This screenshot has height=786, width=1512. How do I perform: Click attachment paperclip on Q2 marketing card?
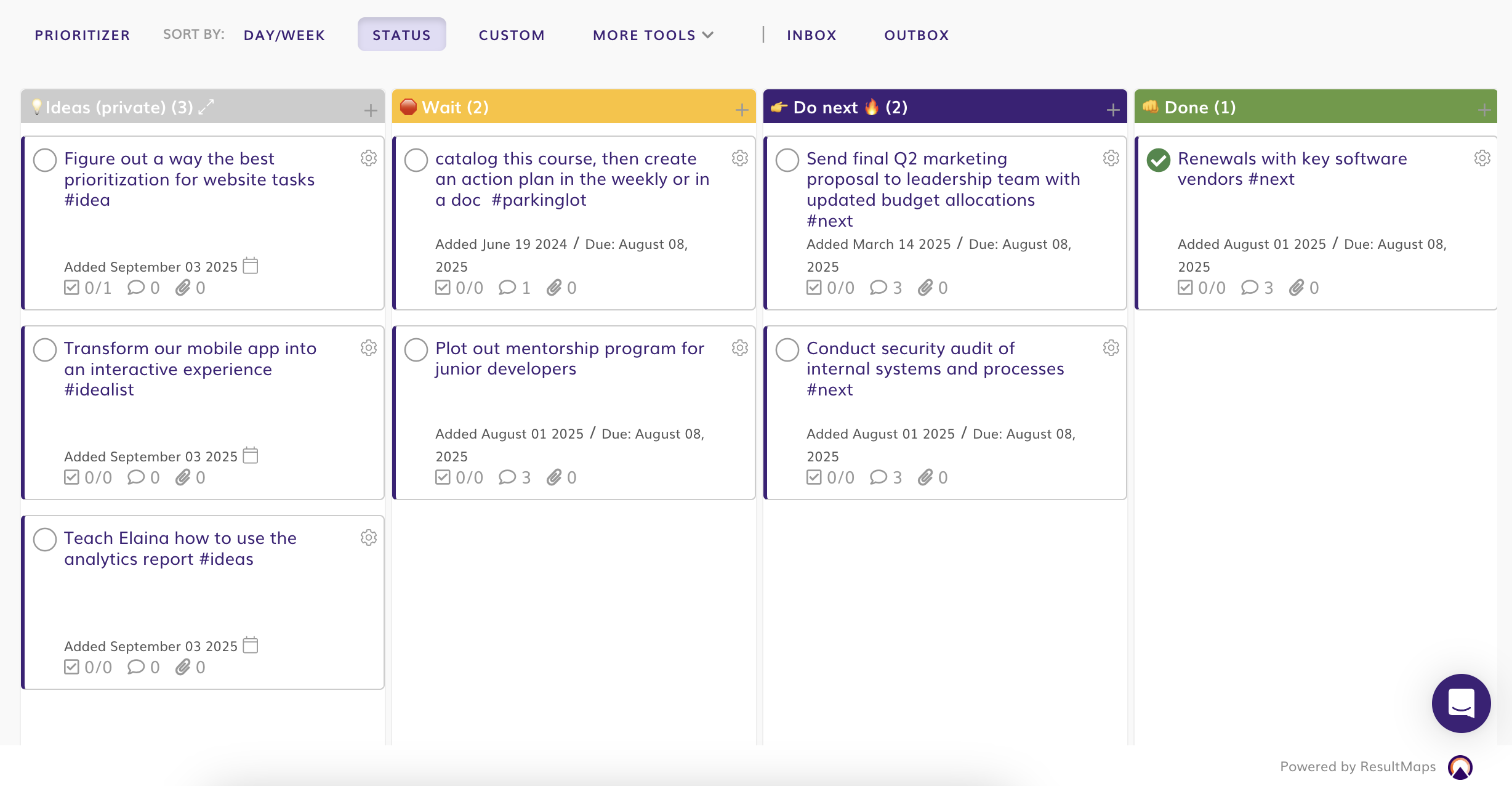click(925, 288)
